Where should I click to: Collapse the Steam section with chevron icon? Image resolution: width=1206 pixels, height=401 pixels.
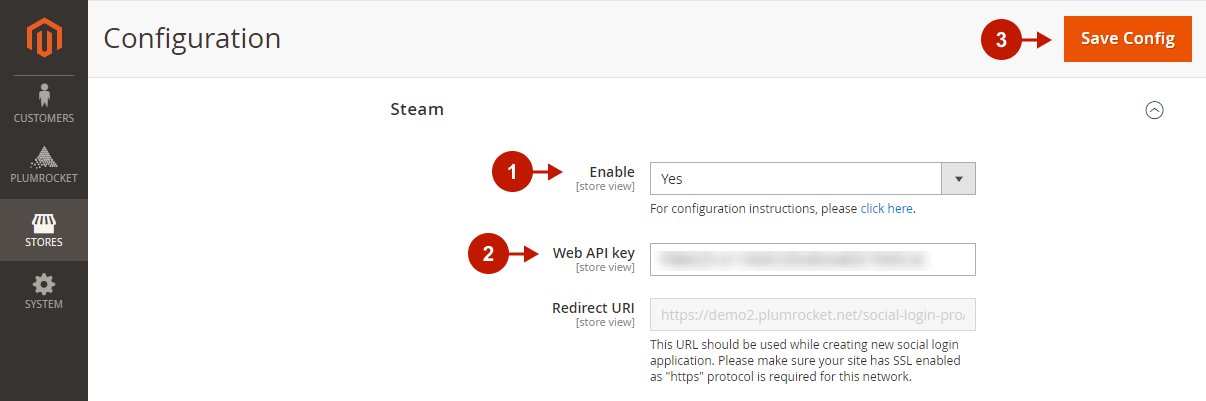tap(1154, 110)
